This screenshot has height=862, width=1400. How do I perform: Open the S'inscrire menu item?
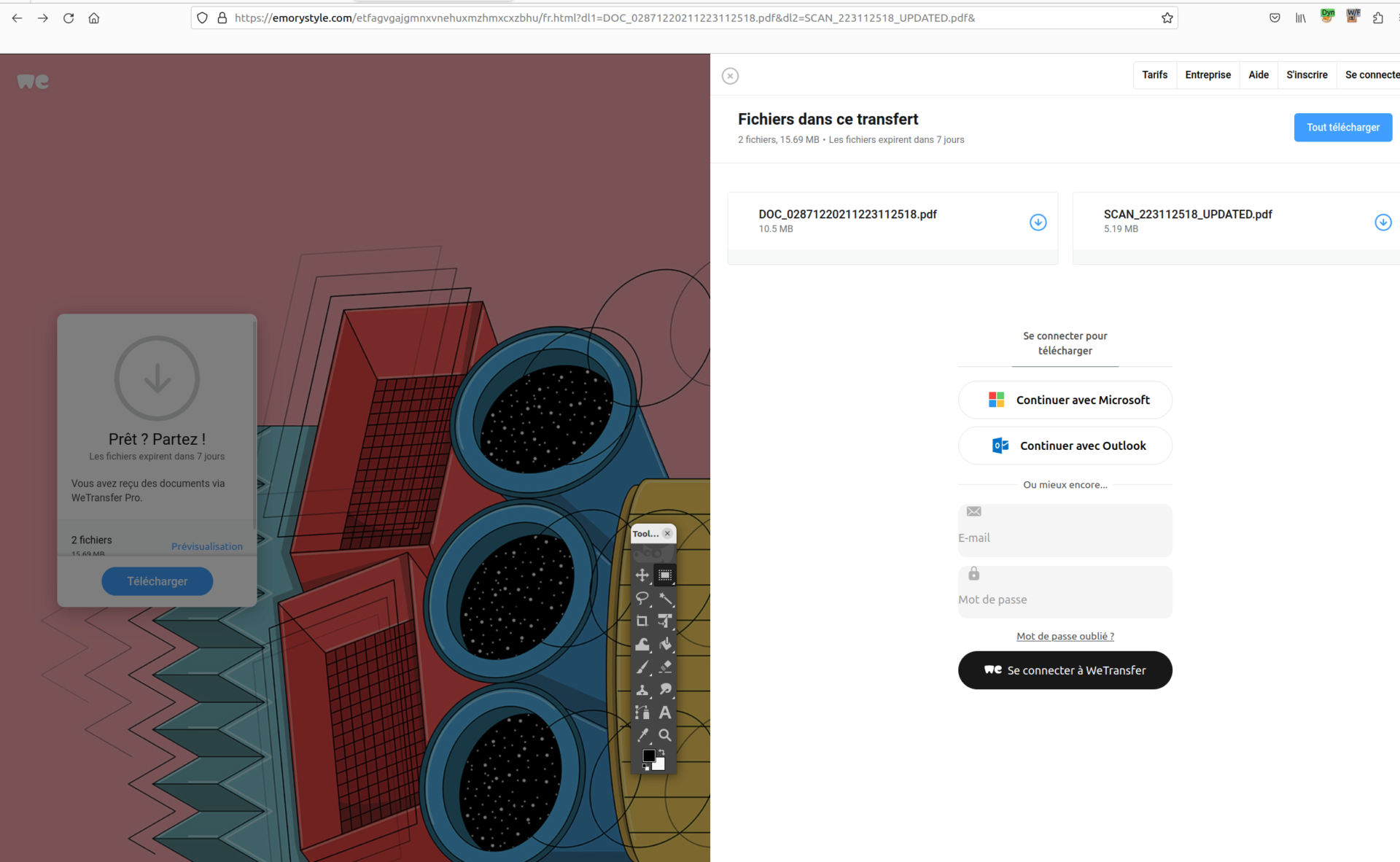(1307, 75)
